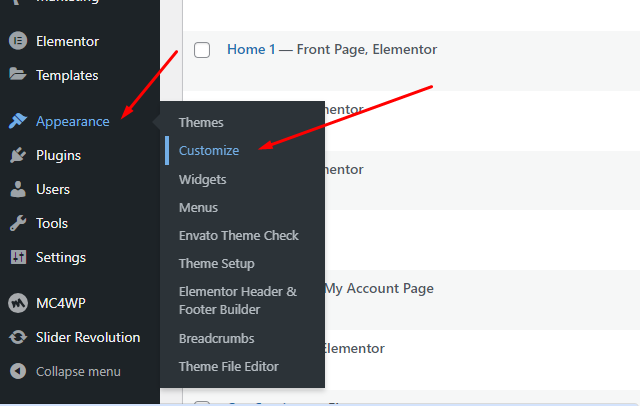
Task: Go to Menus under Appearance
Action: 198,207
